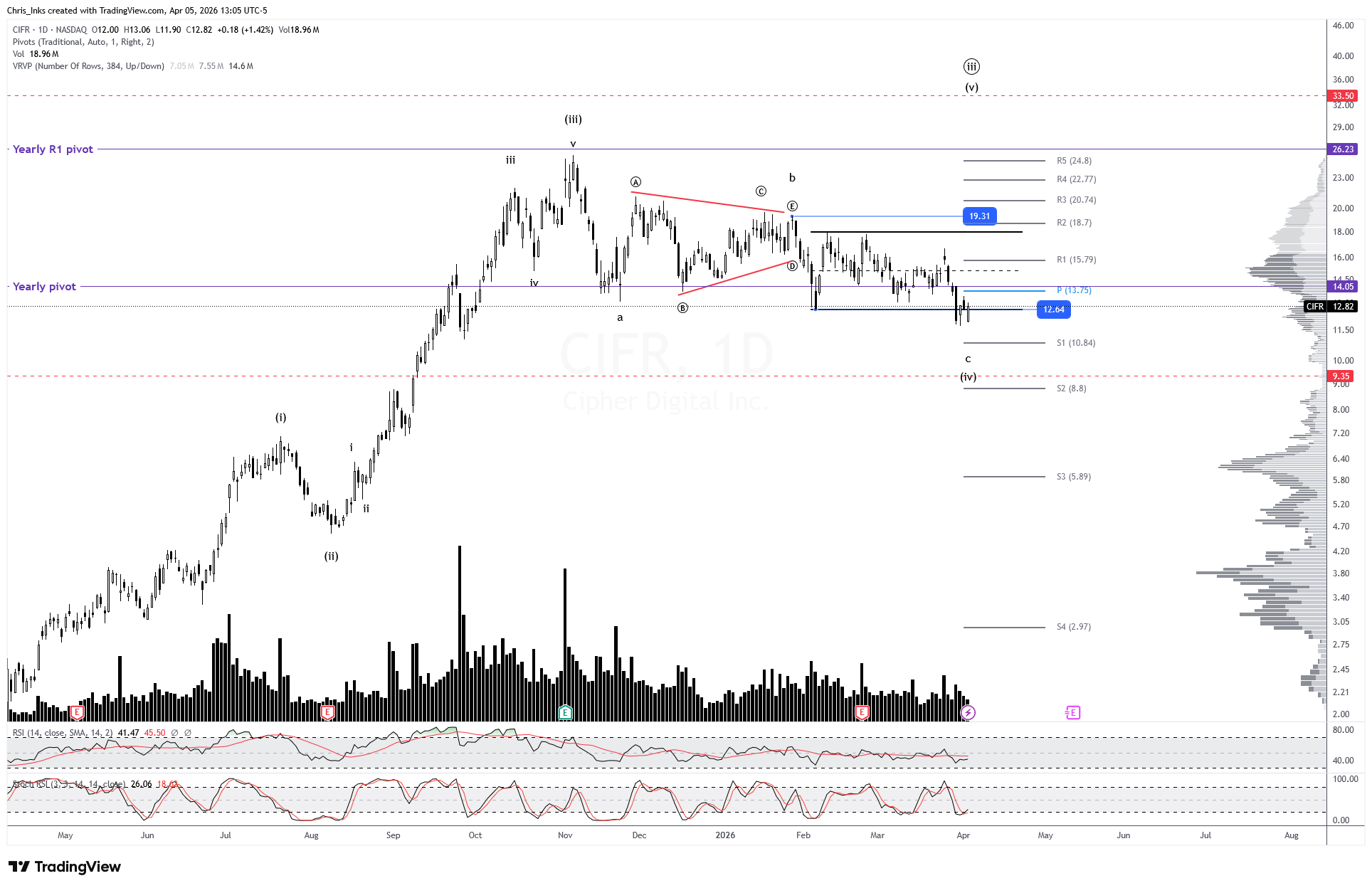Click the purple 14.05 price axis tag

click(1343, 287)
